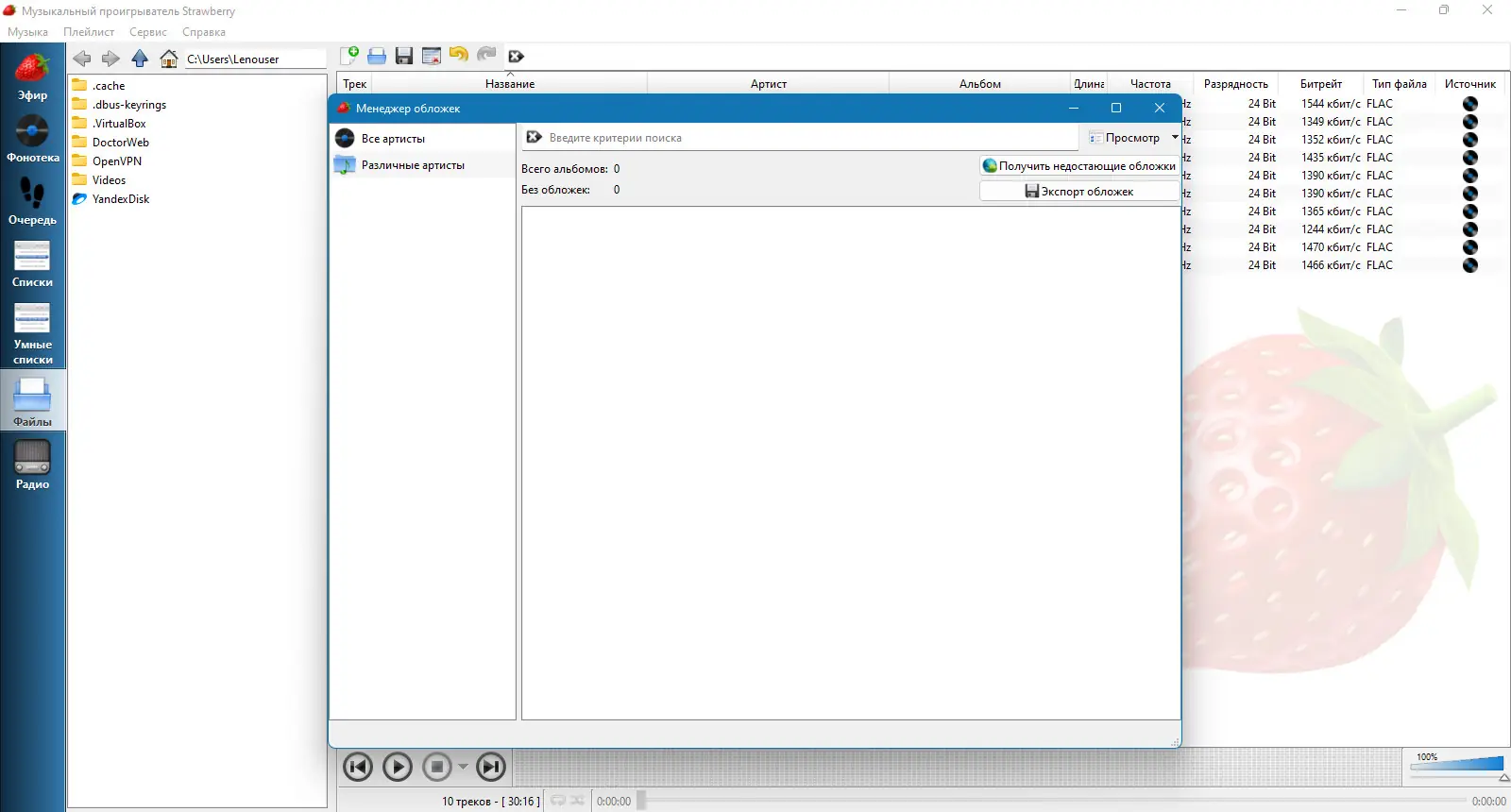
Task: Jump to the home folder
Action: point(168,59)
